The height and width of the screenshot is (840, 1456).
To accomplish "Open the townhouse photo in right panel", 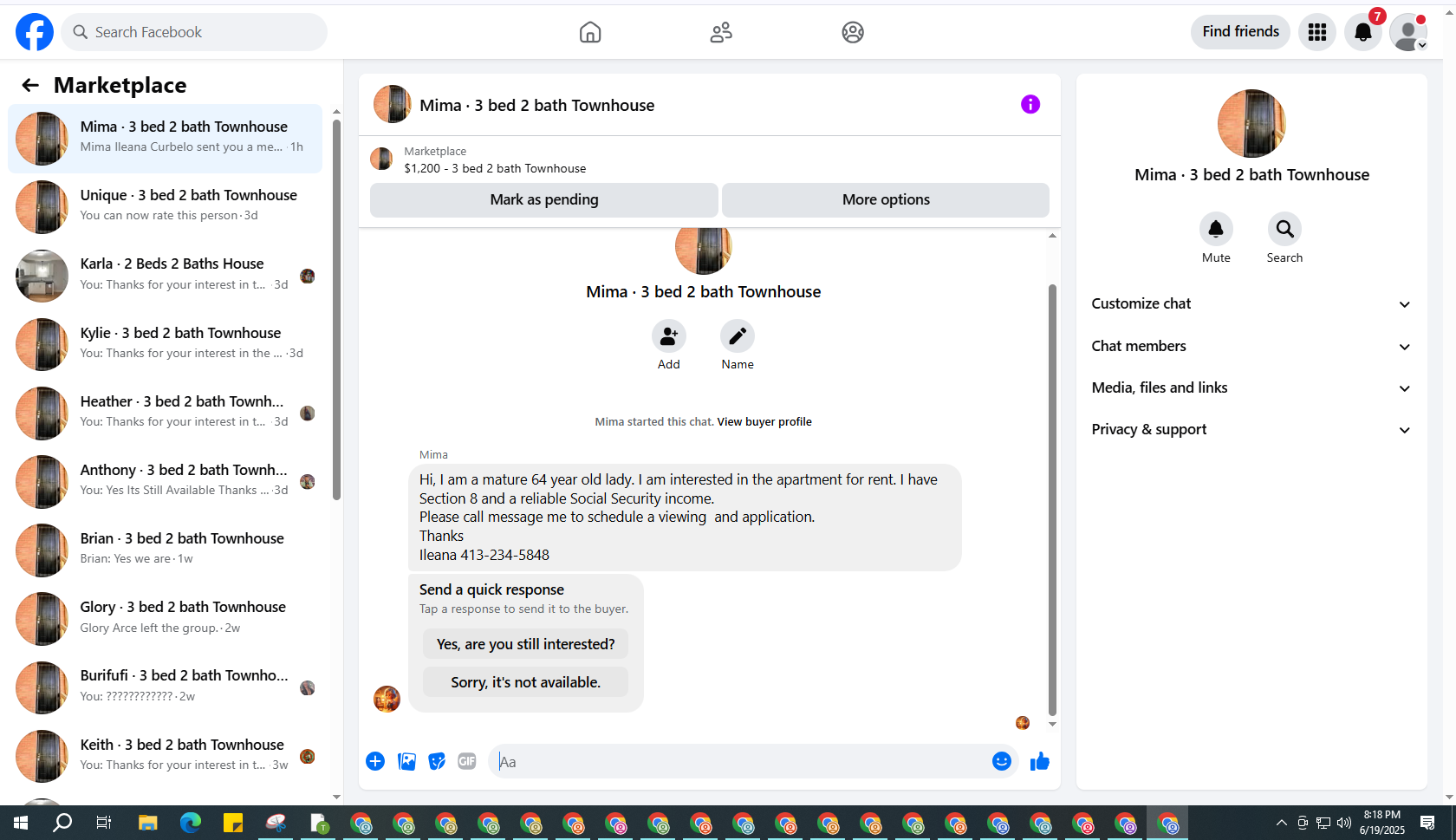I will [x=1251, y=123].
